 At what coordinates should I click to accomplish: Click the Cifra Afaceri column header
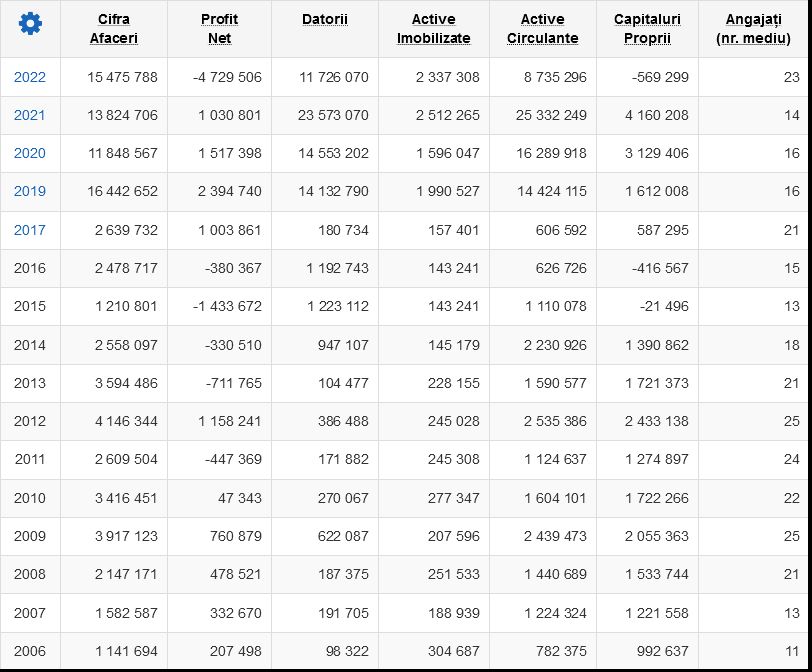point(113,28)
